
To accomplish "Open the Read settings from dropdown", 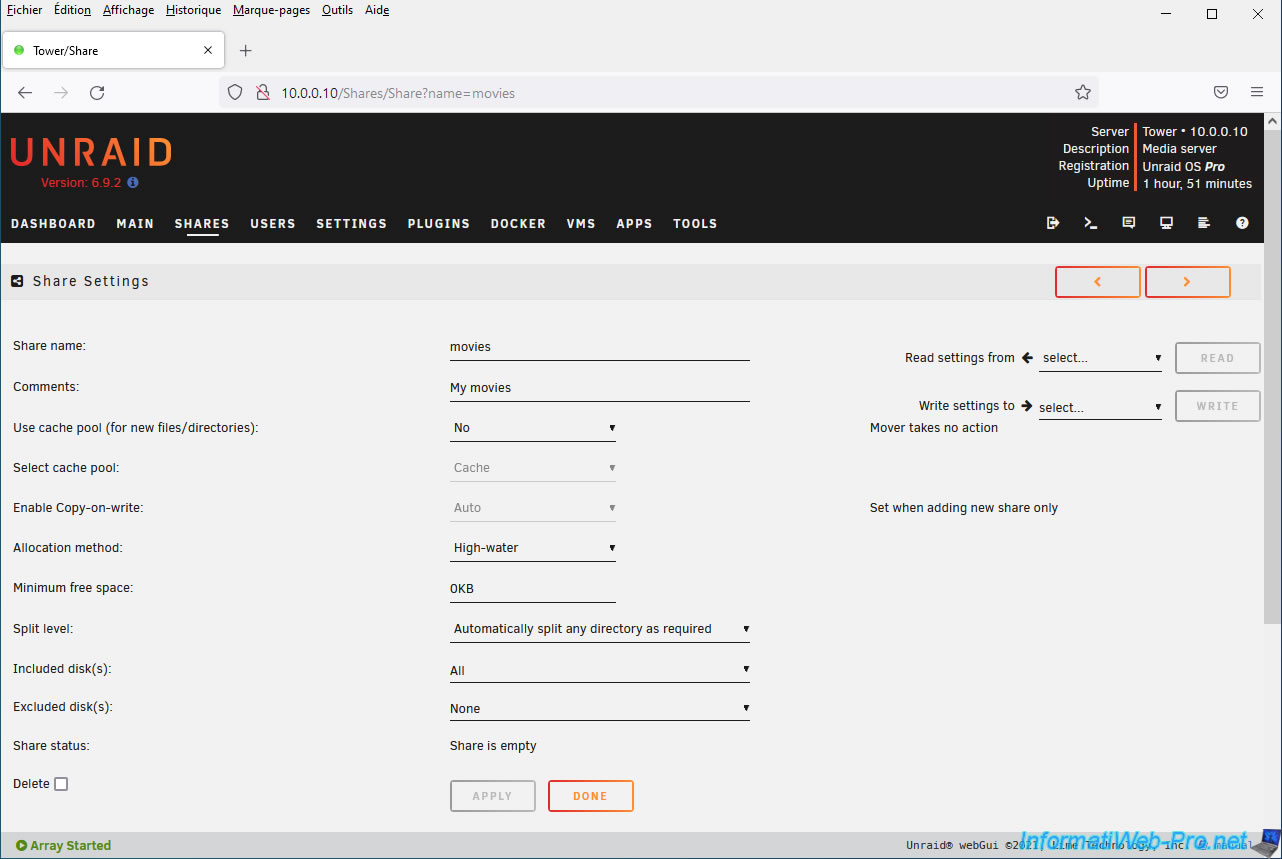I will click(x=1100, y=358).
